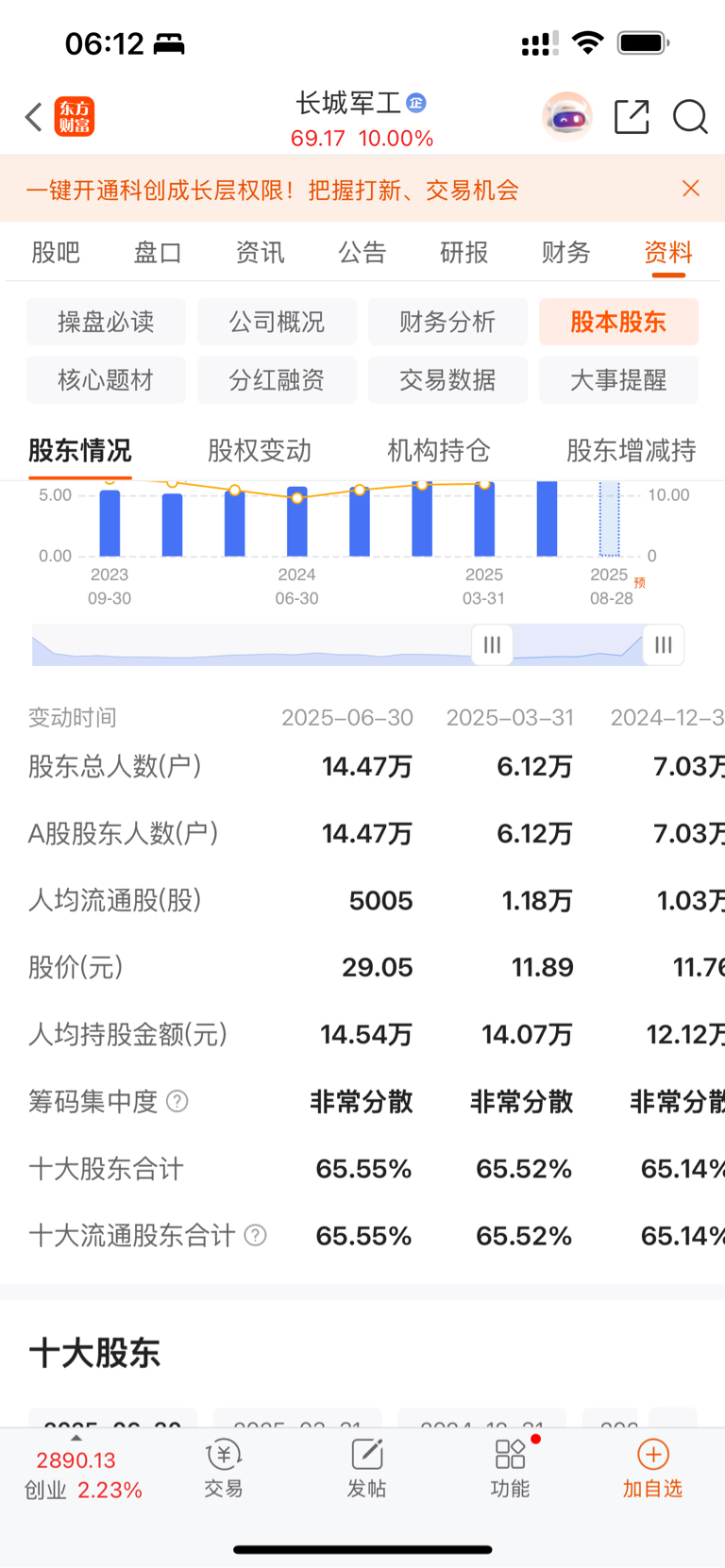Tap the 十大流通股东合计 help icon

(256, 1235)
